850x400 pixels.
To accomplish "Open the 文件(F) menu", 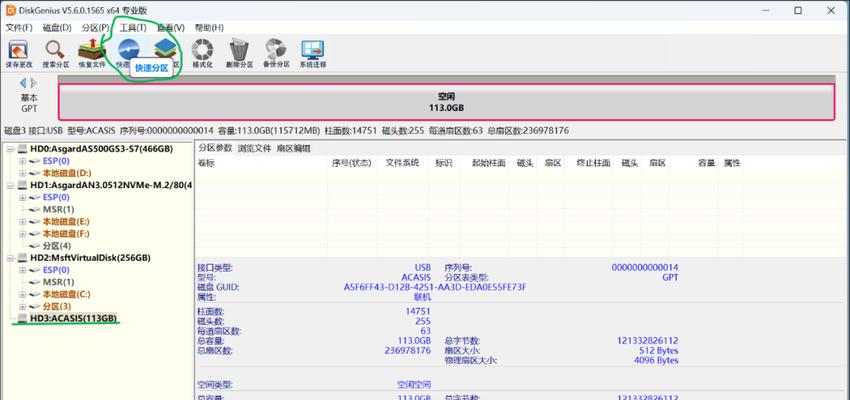I will coord(19,28).
